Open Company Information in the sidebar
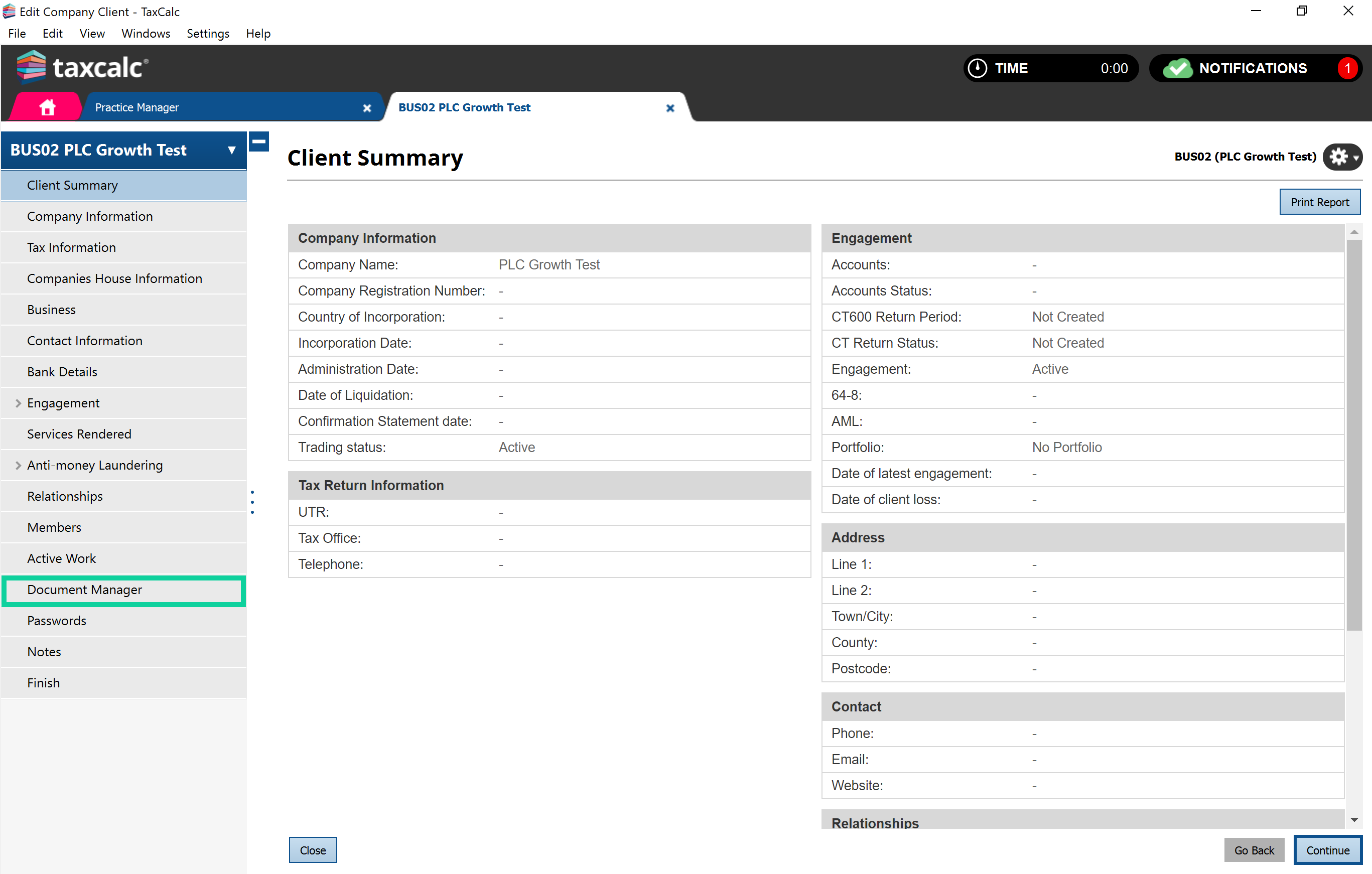Screen dimensions: 1372x874 [x=123, y=217]
